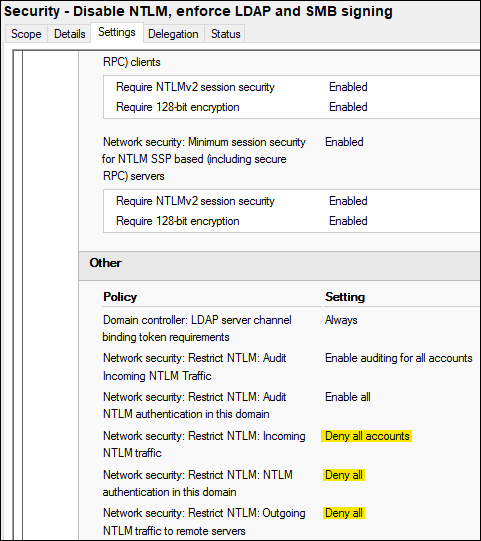Click Enabled for servers 128-bit encryption
The image size is (481, 541).
point(348,221)
